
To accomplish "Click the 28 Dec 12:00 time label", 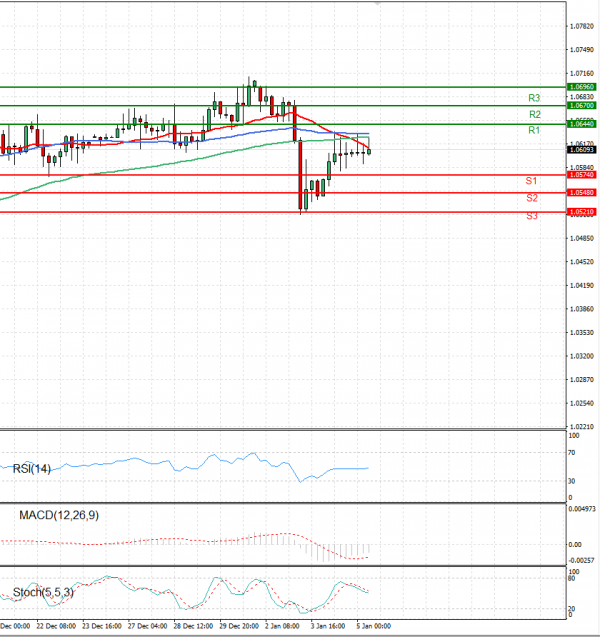I will [193, 626].
